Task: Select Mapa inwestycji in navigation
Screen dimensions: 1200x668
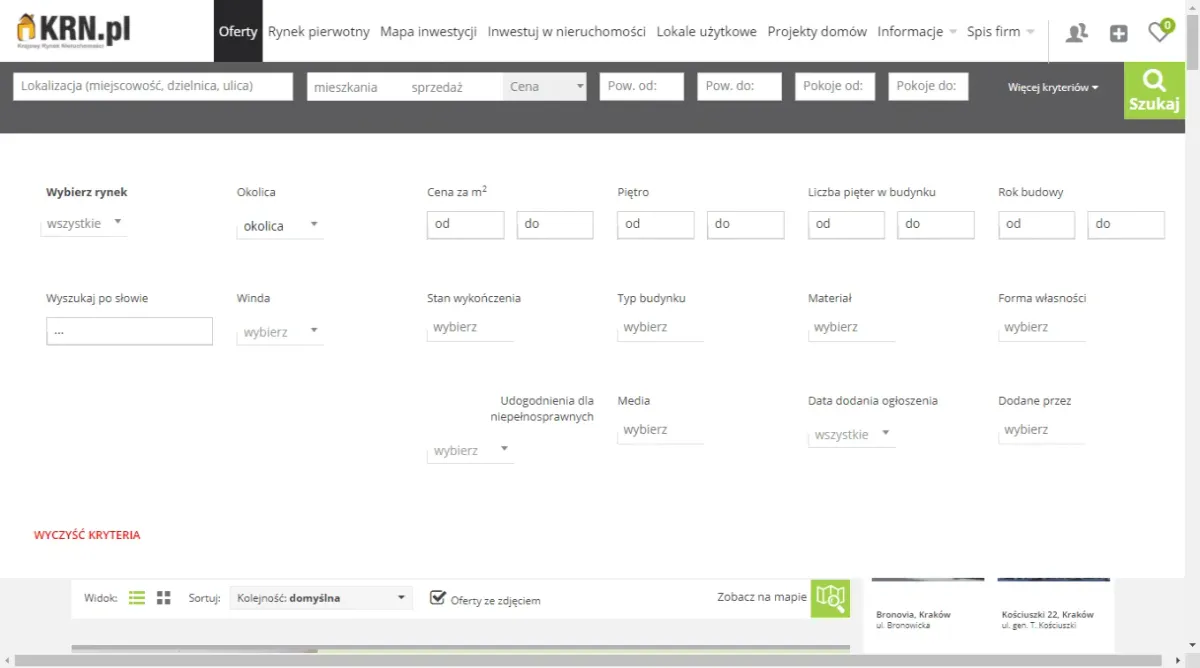Action: point(428,32)
